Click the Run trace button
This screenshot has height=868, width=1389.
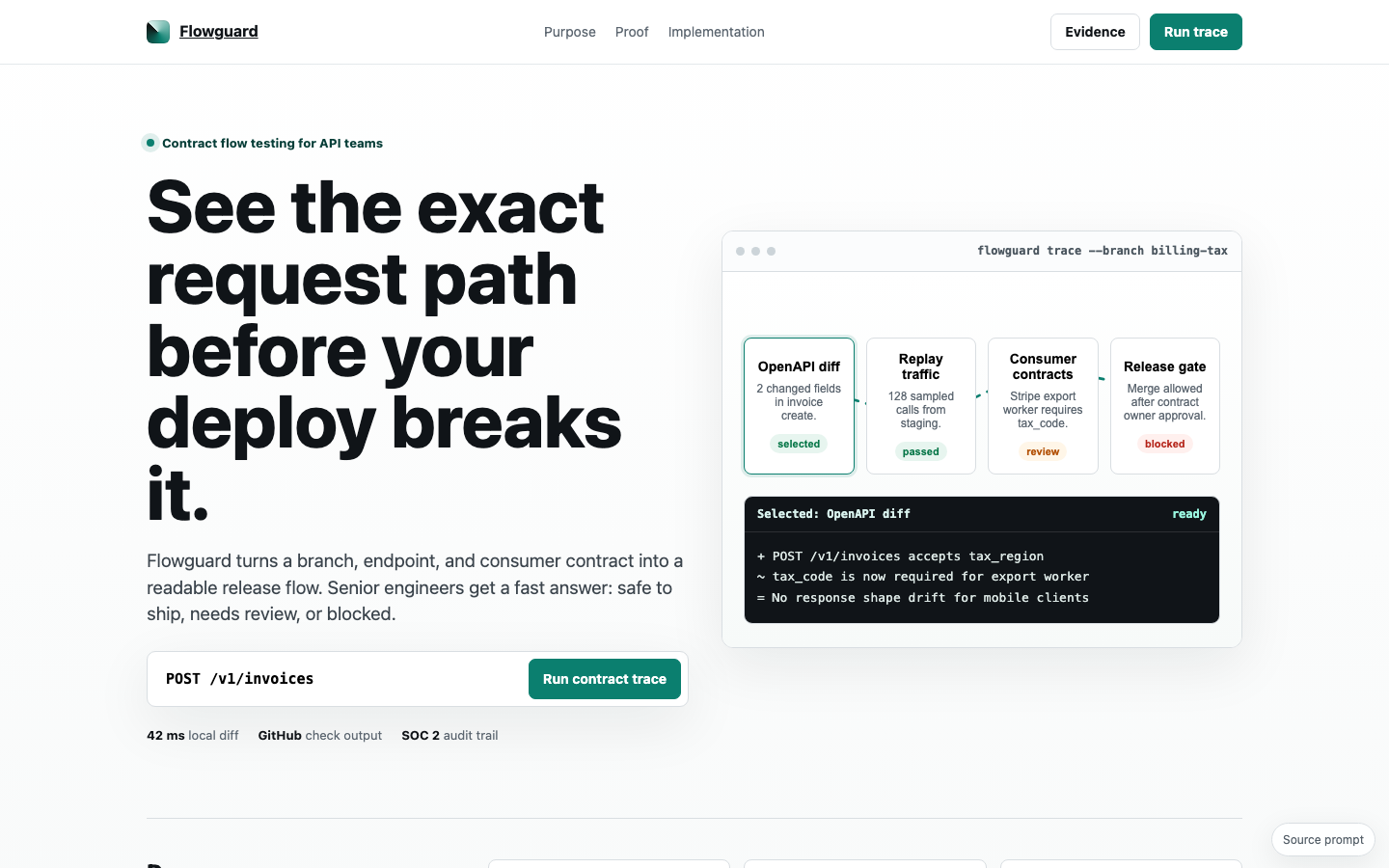click(x=1196, y=32)
